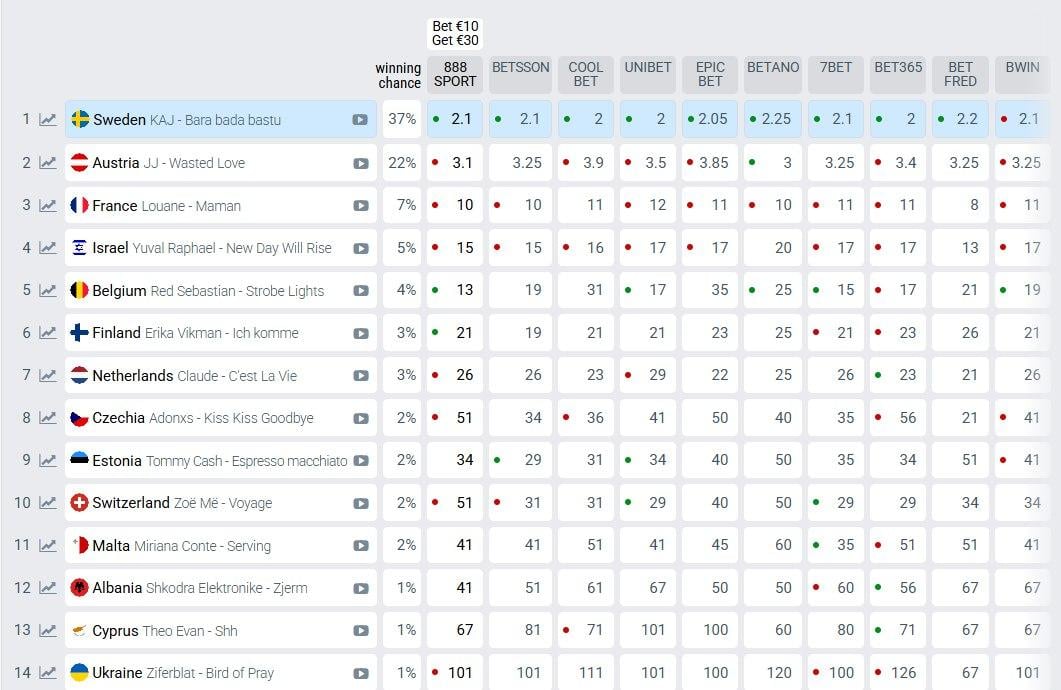Click the UNIBET column header
This screenshot has width=1061, height=690.
[x=648, y=74]
